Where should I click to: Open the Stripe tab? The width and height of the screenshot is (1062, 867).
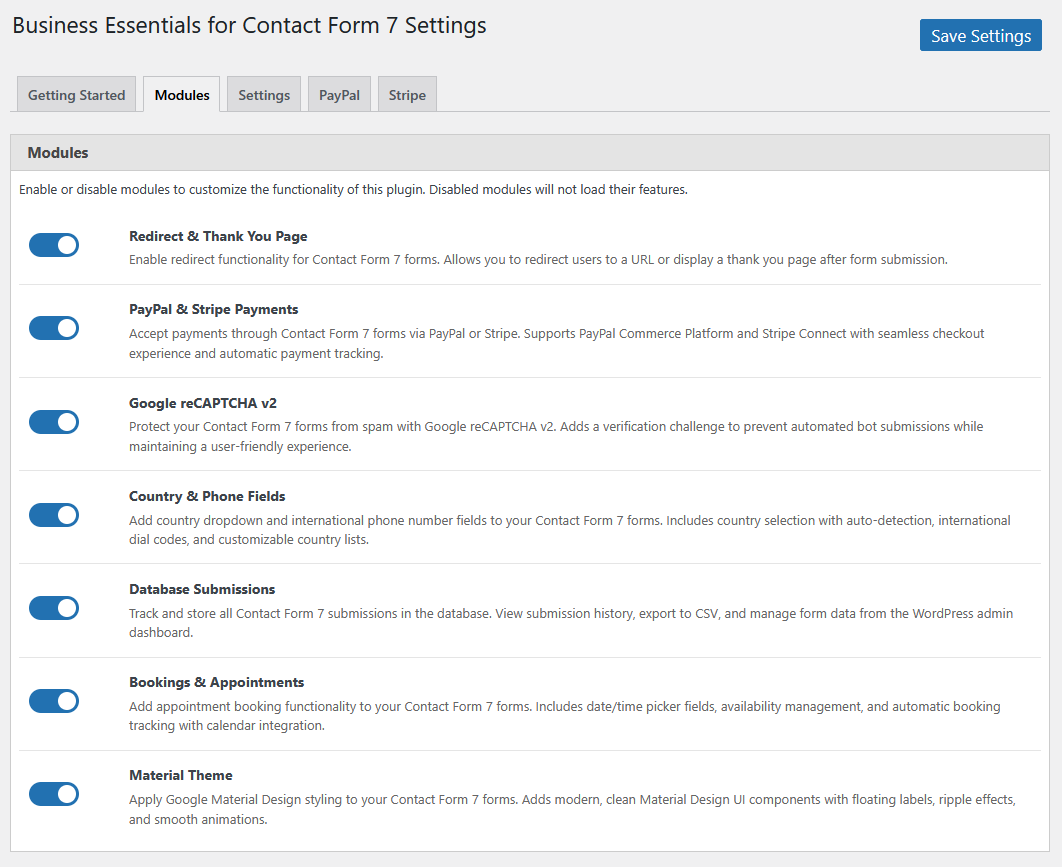tap(407, 95)
